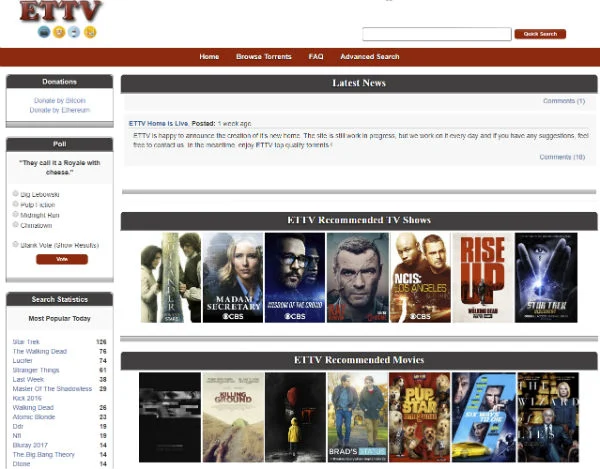Open the Star Trek Discovery poster

(546, 277)
